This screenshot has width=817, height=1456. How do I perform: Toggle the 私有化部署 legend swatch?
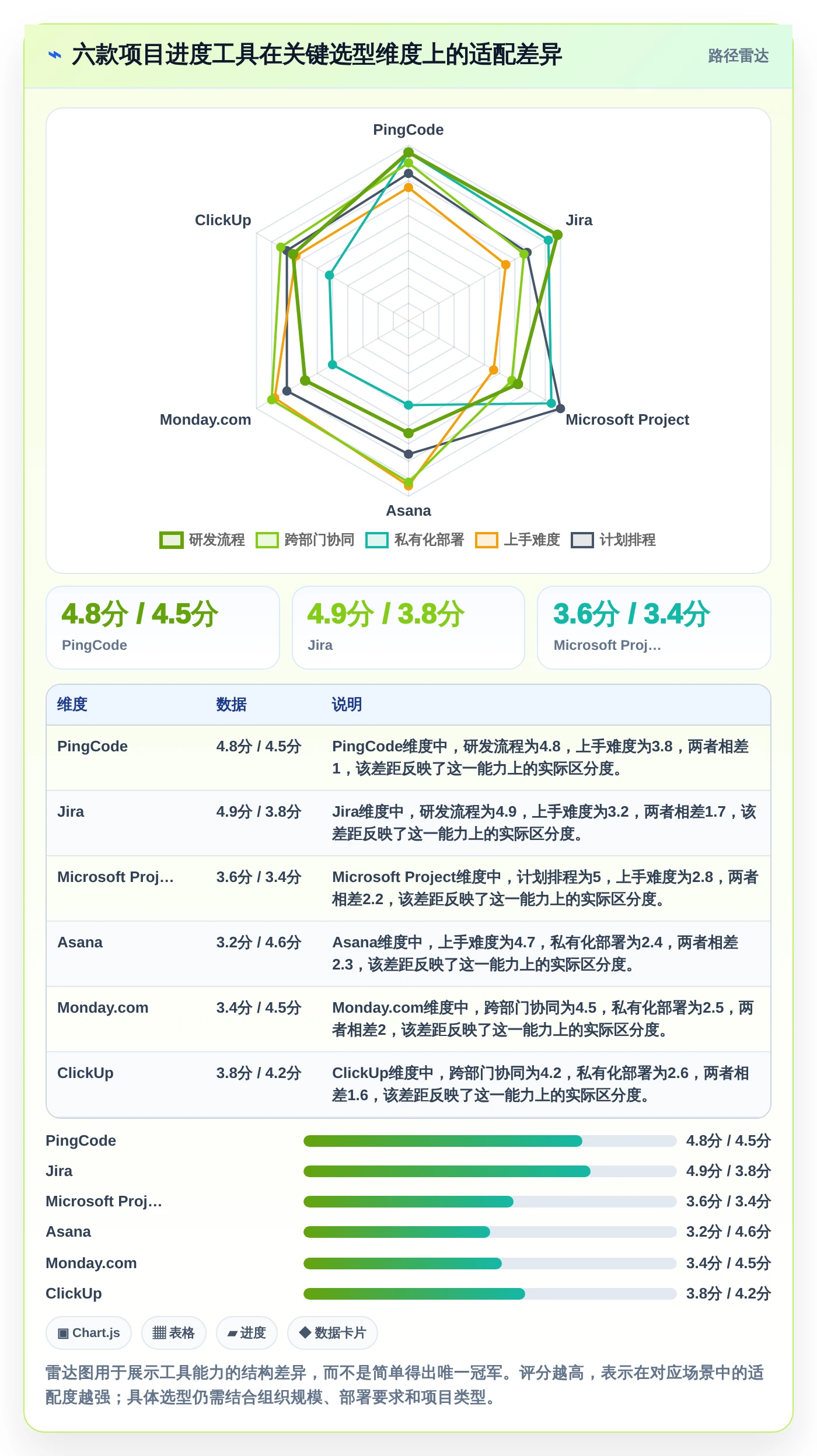click(x=377, y=540)
